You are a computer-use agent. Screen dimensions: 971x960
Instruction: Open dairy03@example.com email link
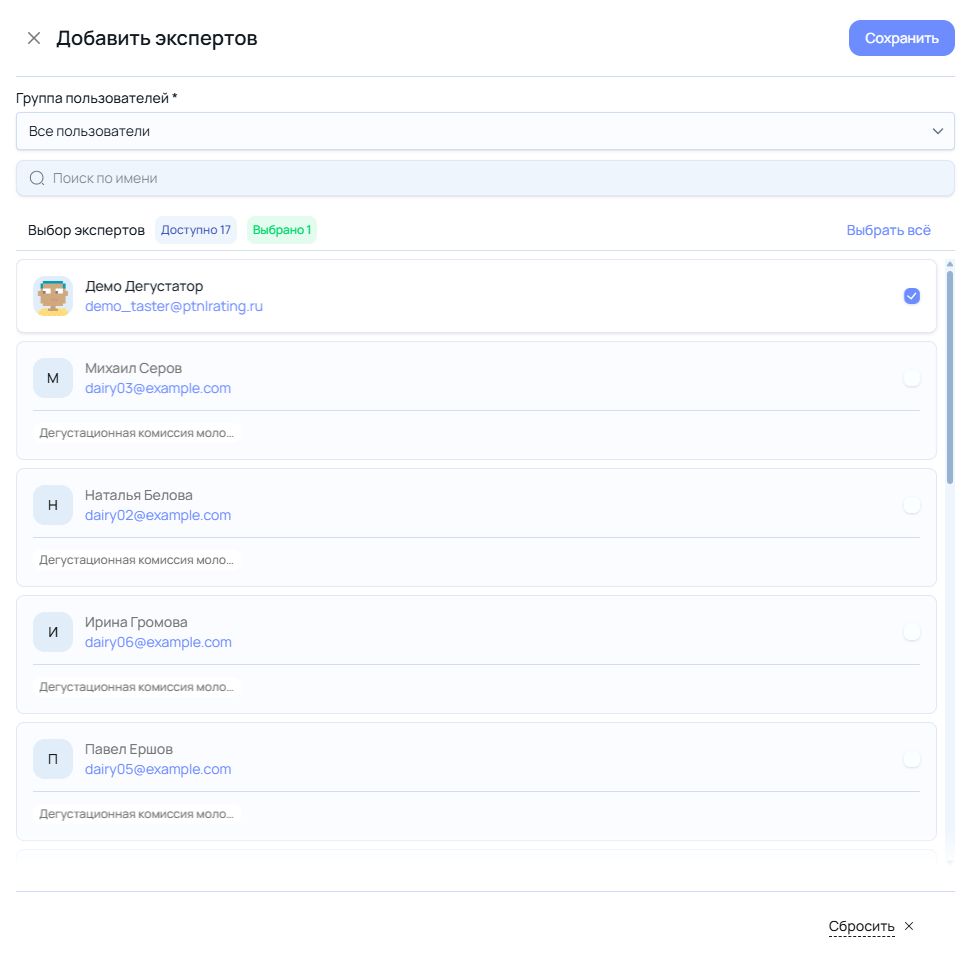point(158,388)
